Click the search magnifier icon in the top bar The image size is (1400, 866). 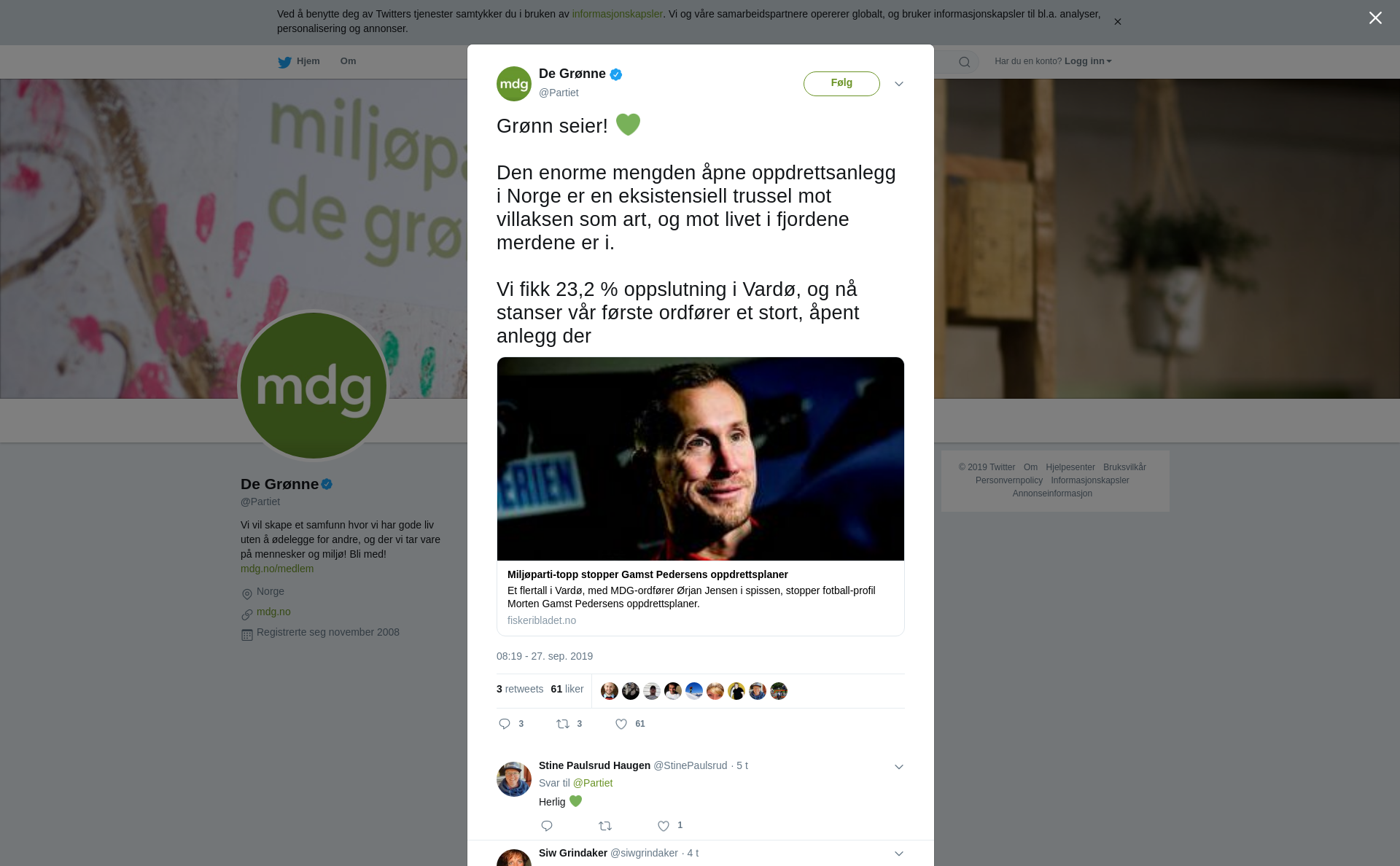pos(965,62)
